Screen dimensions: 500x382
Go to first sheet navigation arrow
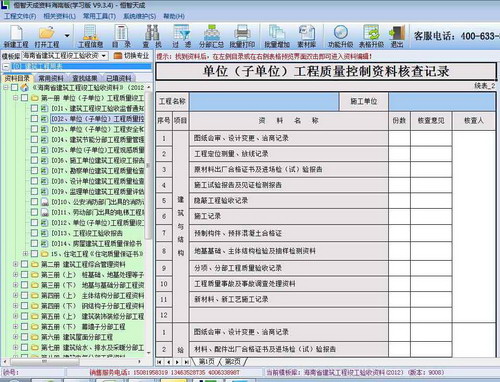(160, 362)
